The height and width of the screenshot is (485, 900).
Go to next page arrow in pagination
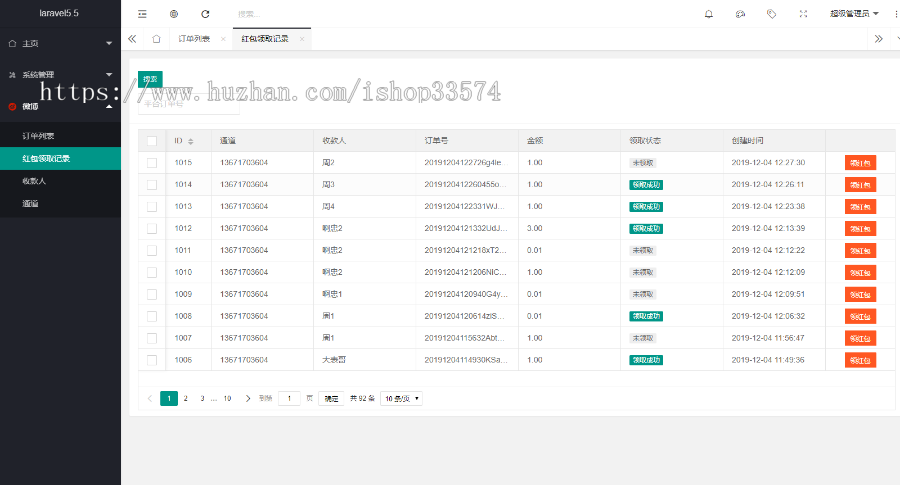[248, 398]
